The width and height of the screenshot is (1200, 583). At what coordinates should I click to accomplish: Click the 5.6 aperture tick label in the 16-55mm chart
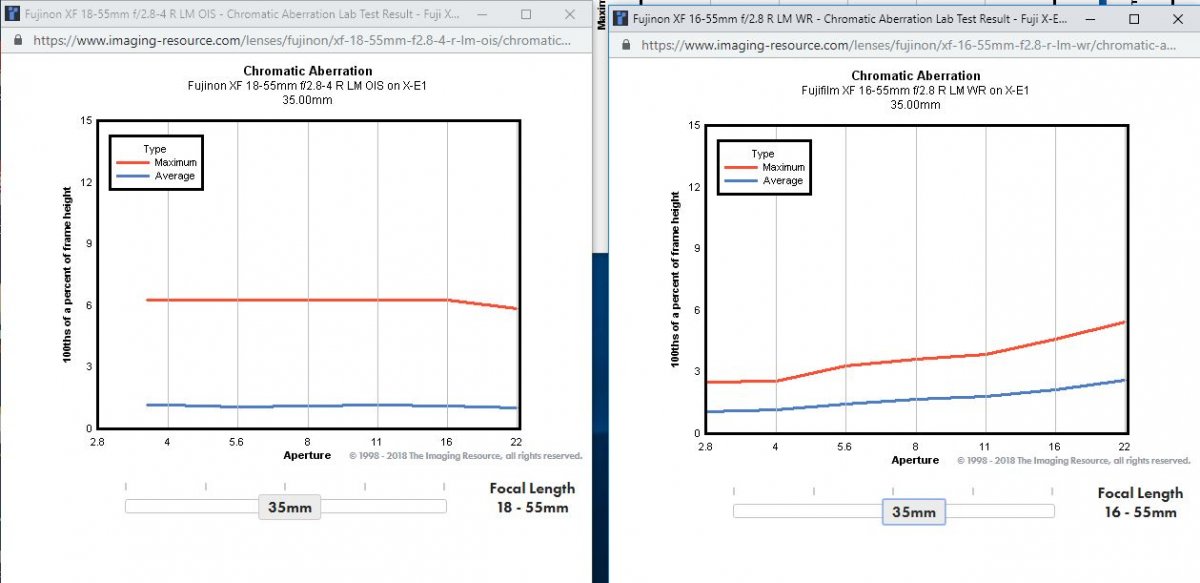point(845,447)
